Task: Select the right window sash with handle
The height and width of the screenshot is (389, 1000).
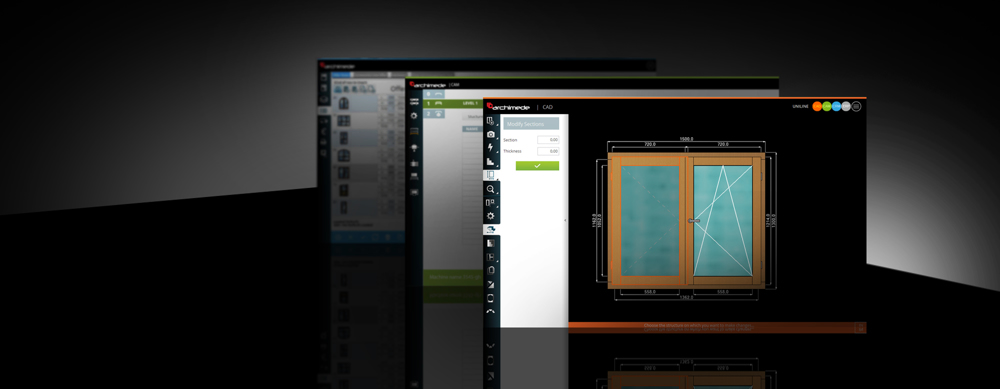Action: [723, 221]
